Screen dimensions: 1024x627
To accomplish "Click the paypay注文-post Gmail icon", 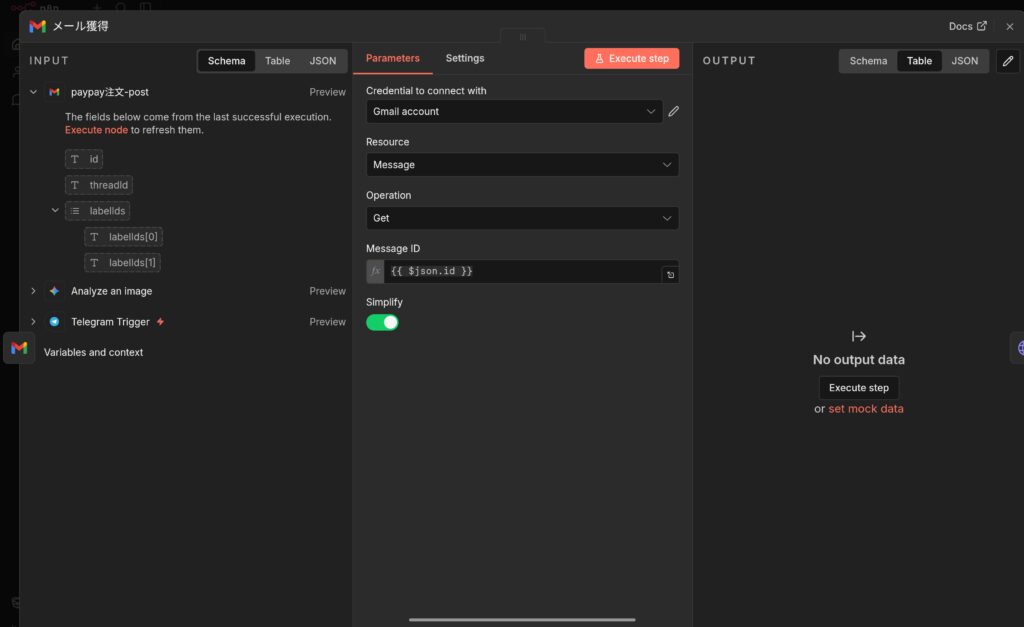I will tap(54, 92).
